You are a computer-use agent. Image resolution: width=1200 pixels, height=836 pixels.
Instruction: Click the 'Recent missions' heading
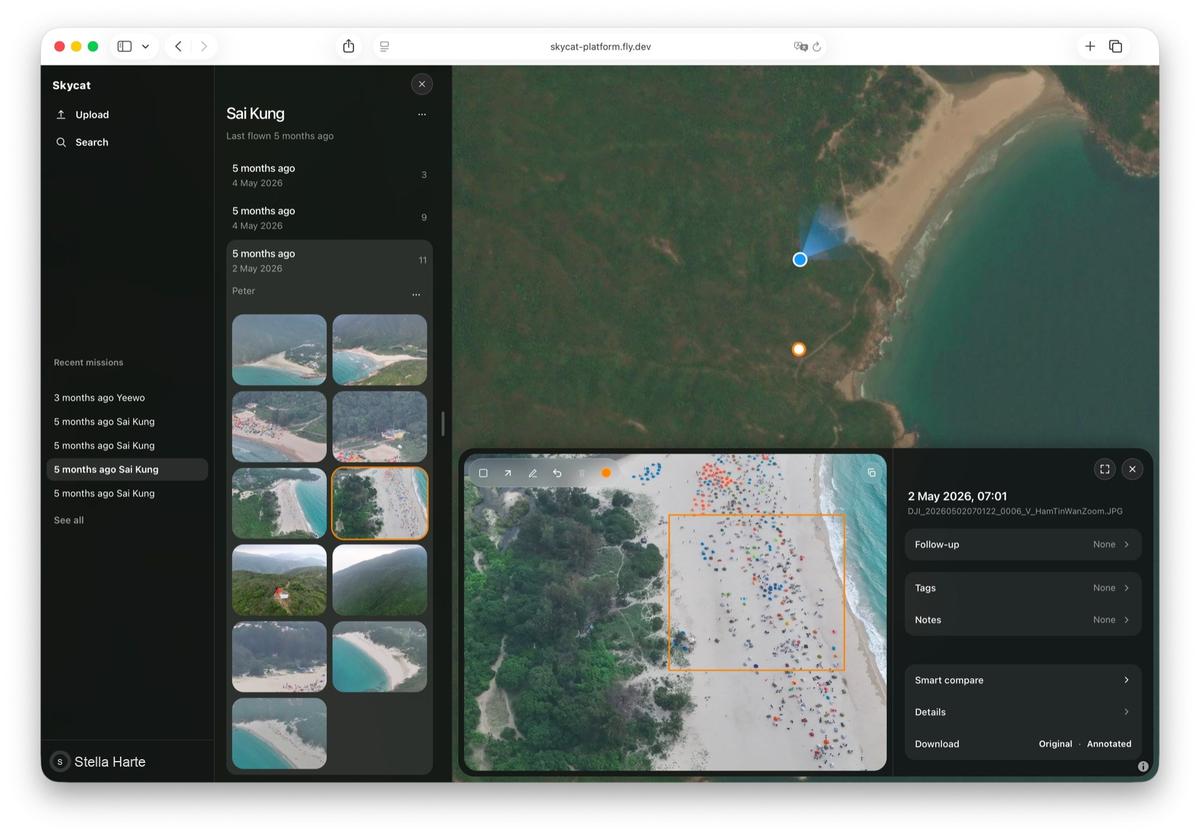point(89,363)
